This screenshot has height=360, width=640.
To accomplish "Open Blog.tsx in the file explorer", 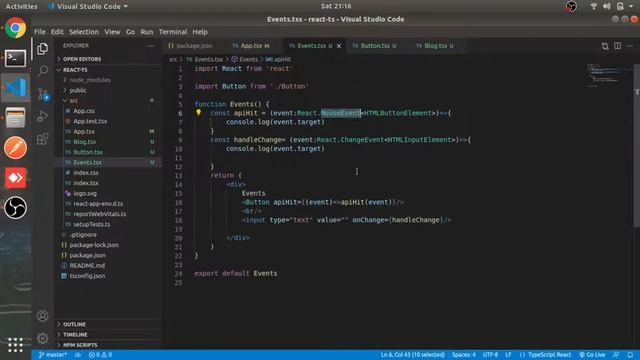I will pos(108,142).
